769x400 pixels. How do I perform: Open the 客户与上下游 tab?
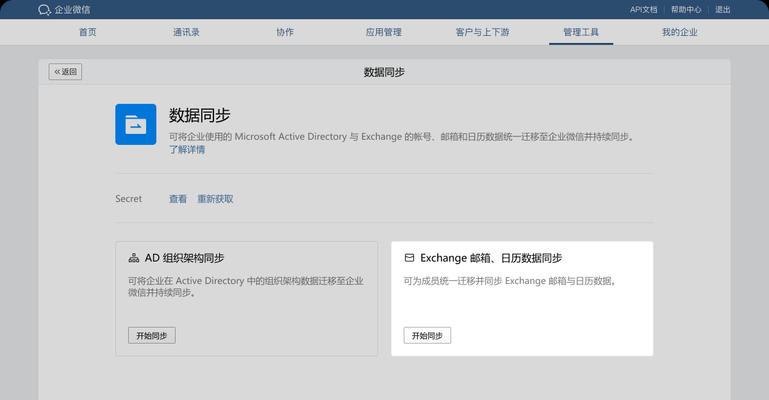pos(483,32)
